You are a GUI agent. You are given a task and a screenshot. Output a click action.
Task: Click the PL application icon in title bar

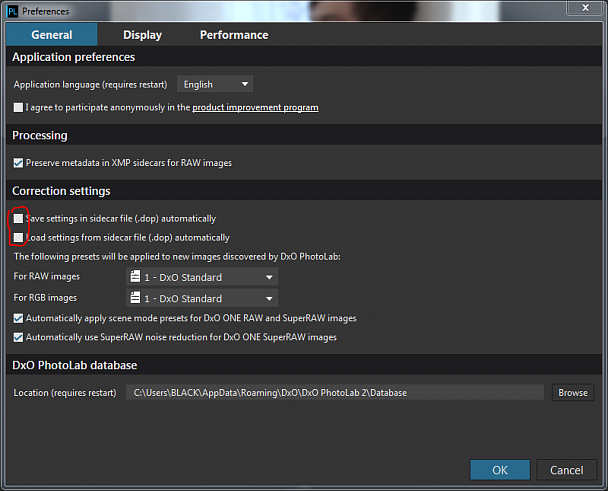pyautogui.click(x=12, y=11)
